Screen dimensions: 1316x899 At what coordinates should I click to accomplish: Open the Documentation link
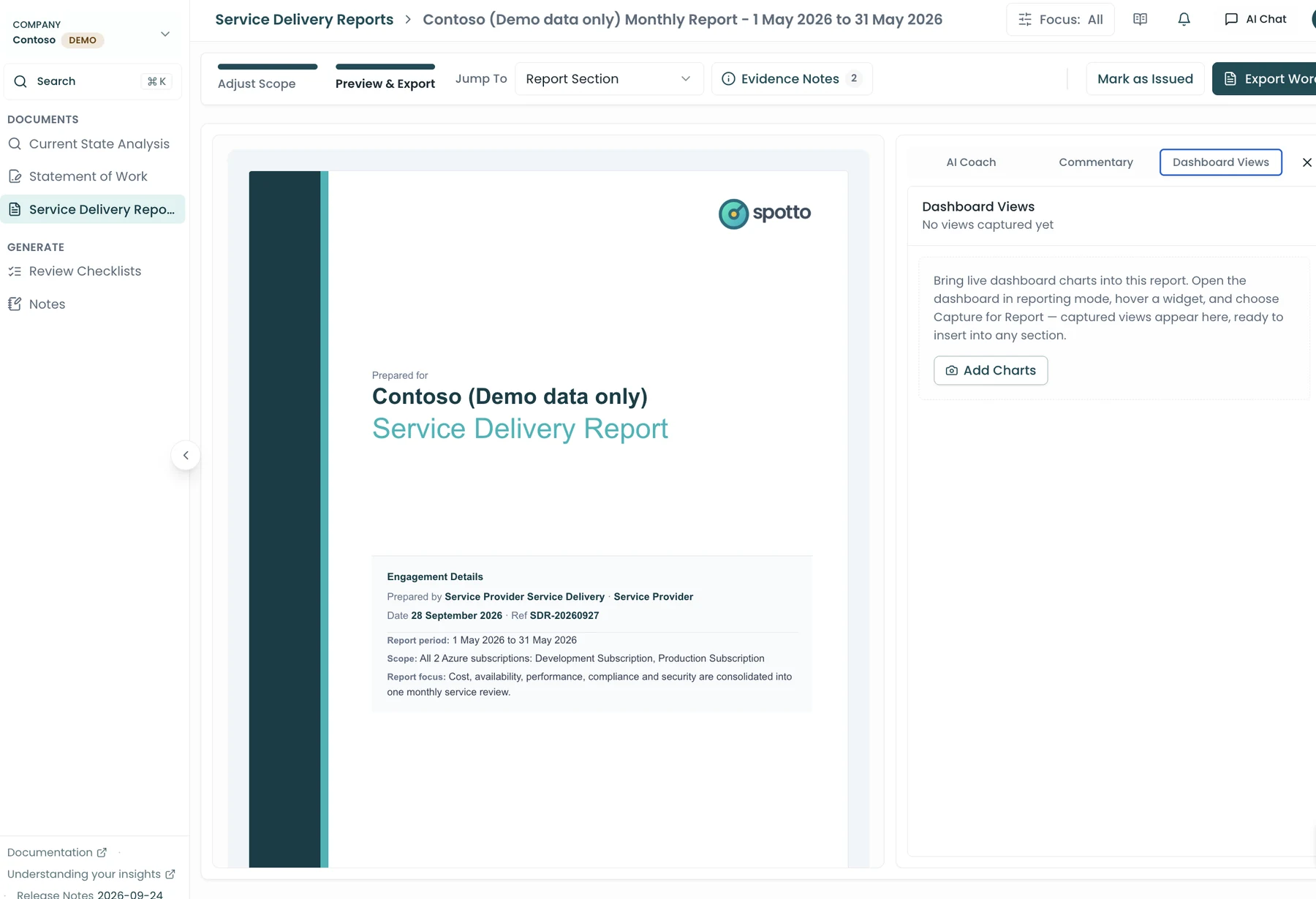[x=57, y=853]
